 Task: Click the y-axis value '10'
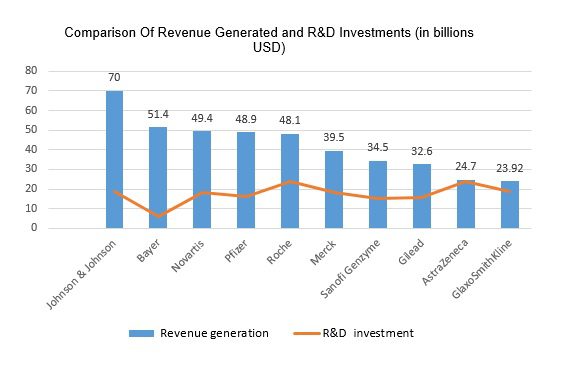[32, 208]
